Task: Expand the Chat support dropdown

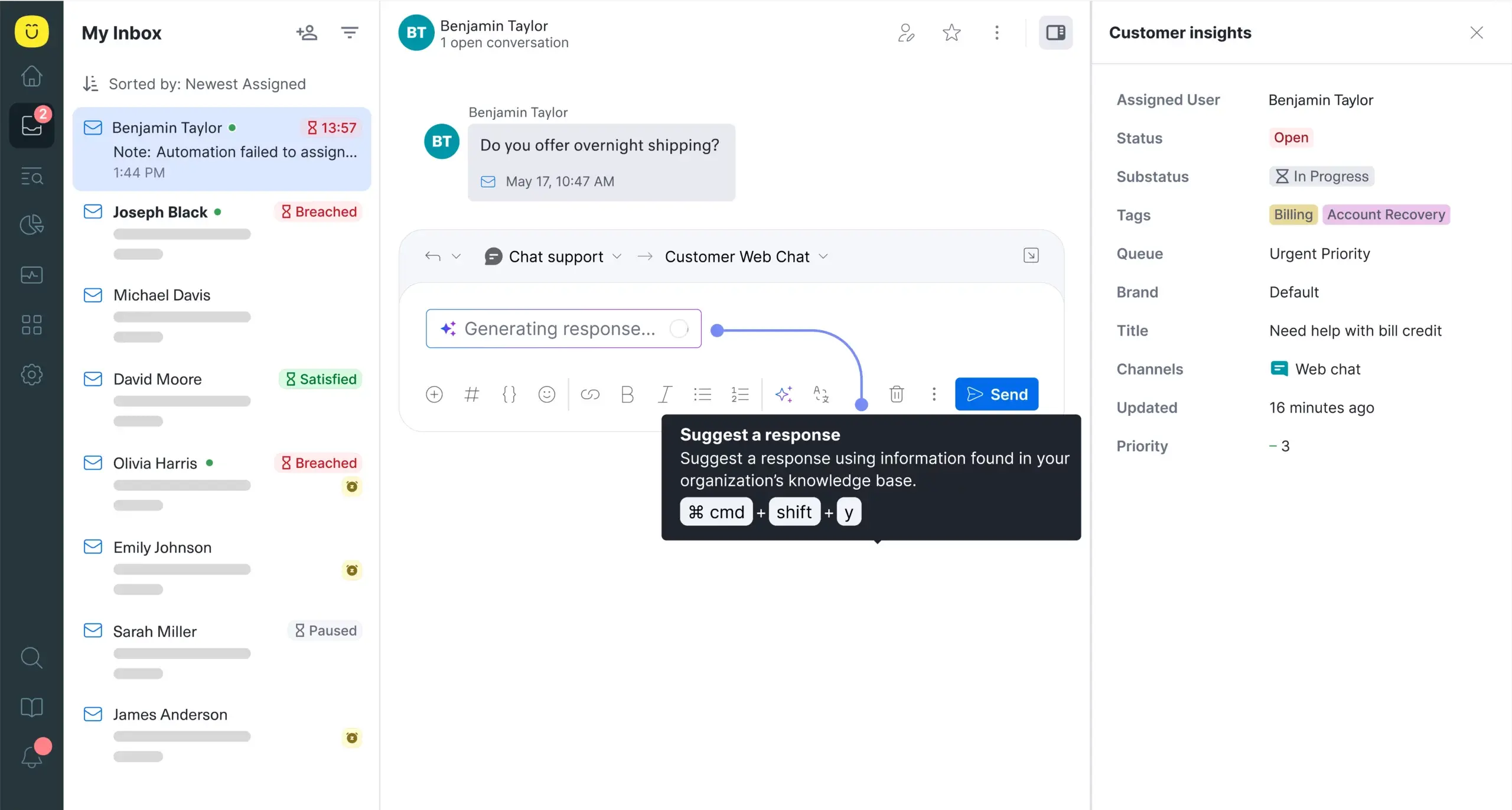Action: tap(554, 256)
